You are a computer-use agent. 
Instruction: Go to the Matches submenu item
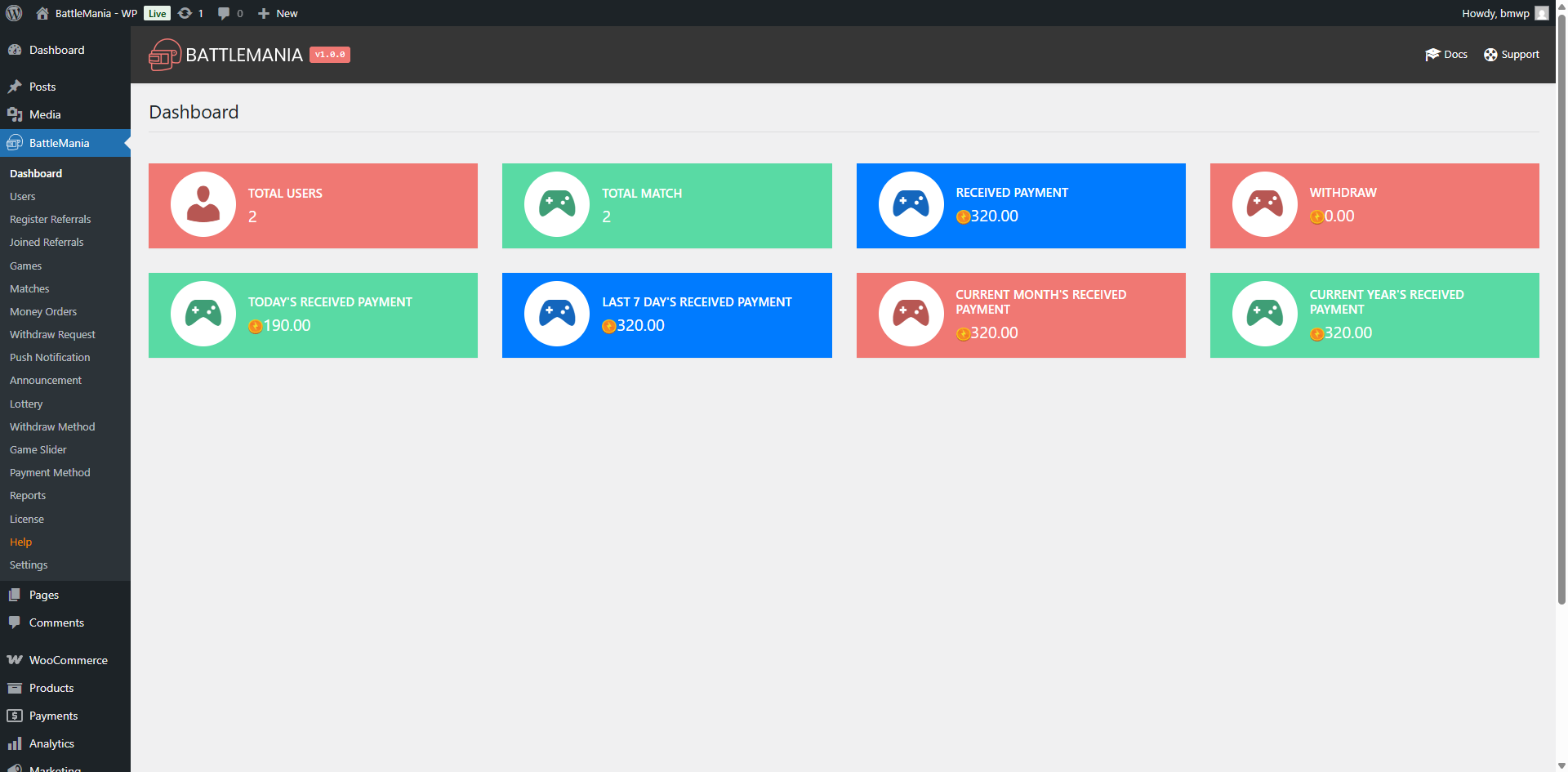(x=29, y=289)
